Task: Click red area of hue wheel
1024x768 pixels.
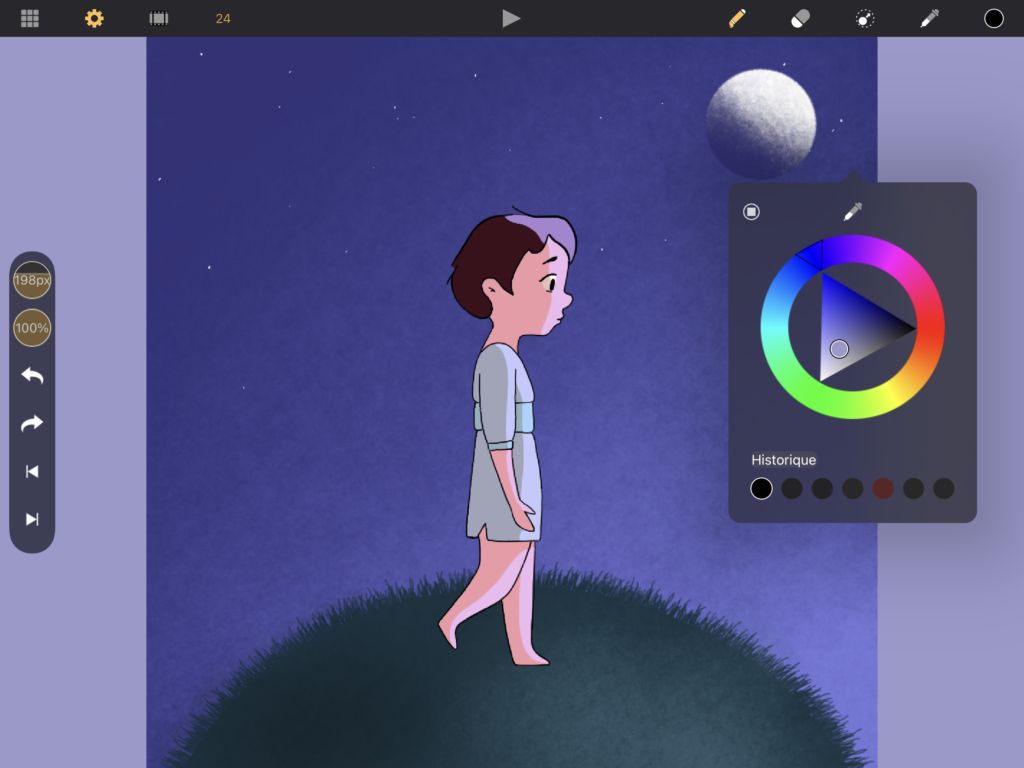Action: coord(930,327)
